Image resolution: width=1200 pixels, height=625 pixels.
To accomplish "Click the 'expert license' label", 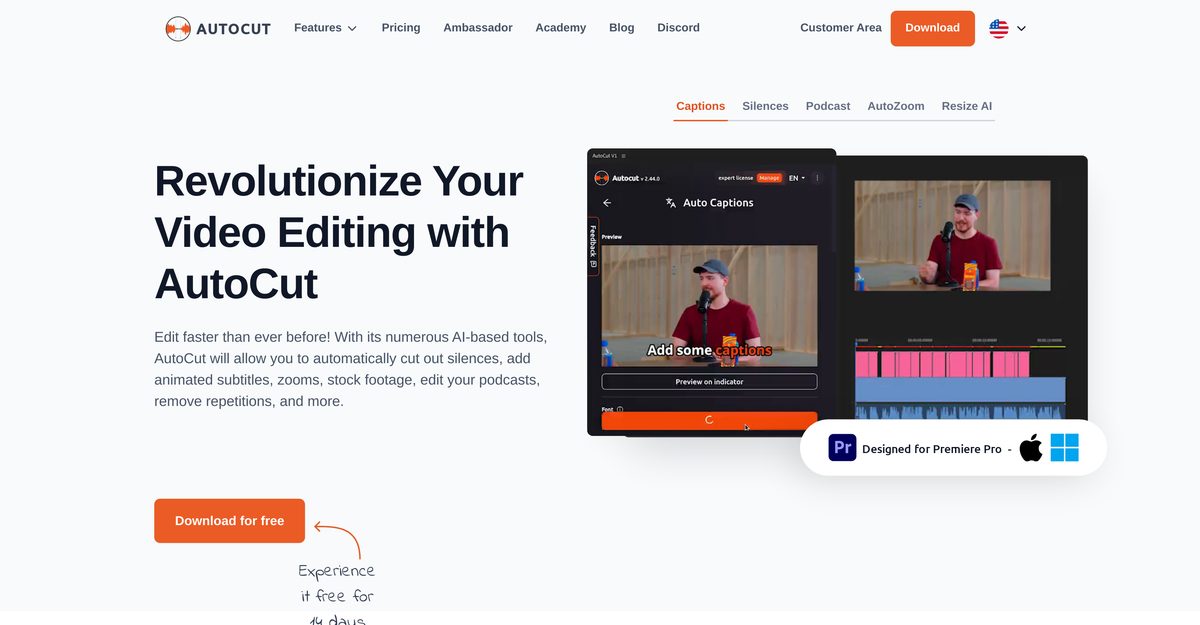I will click(x=737, y=178).
